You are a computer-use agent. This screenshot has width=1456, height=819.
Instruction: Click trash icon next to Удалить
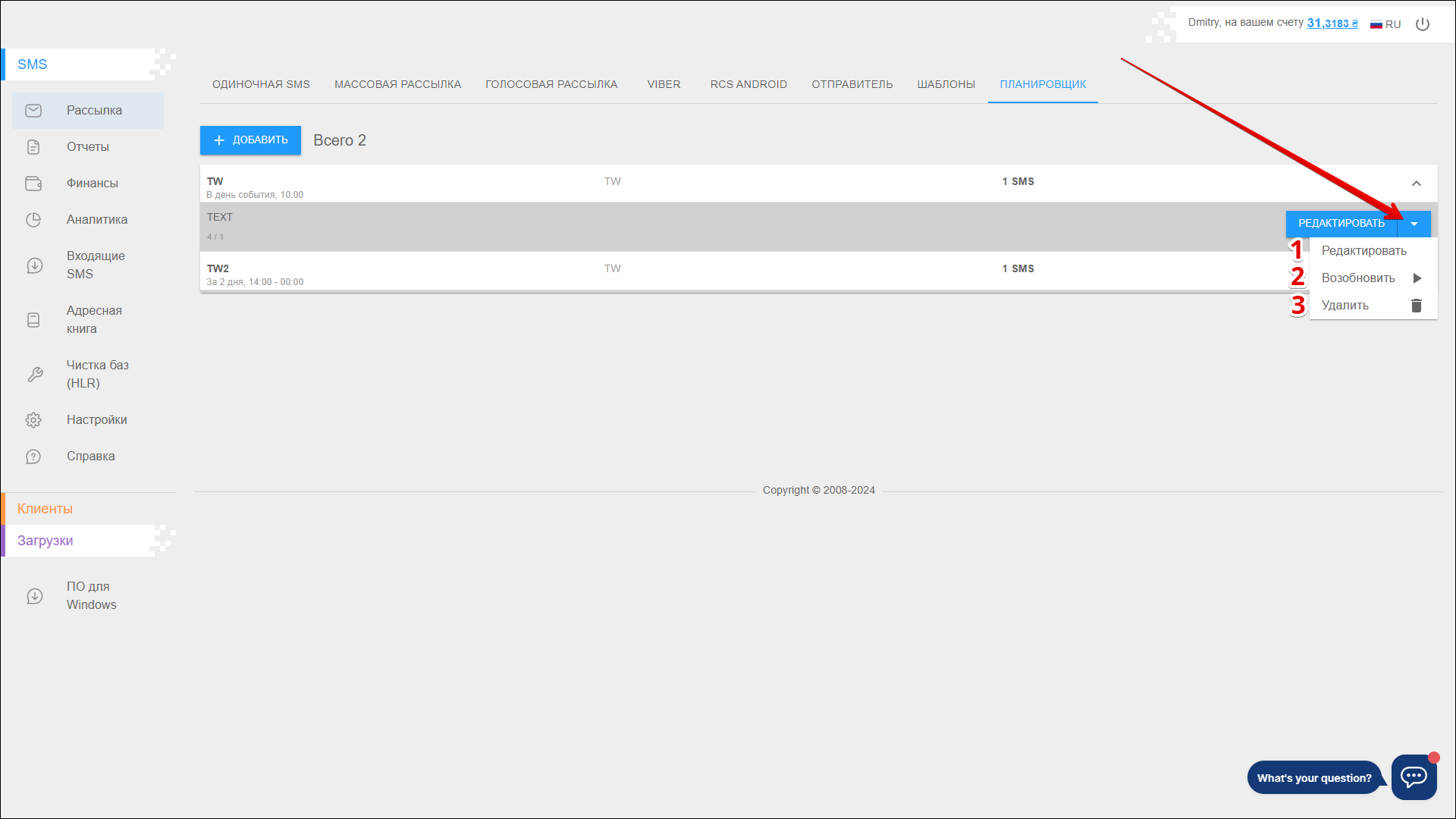click(1416, 306)
